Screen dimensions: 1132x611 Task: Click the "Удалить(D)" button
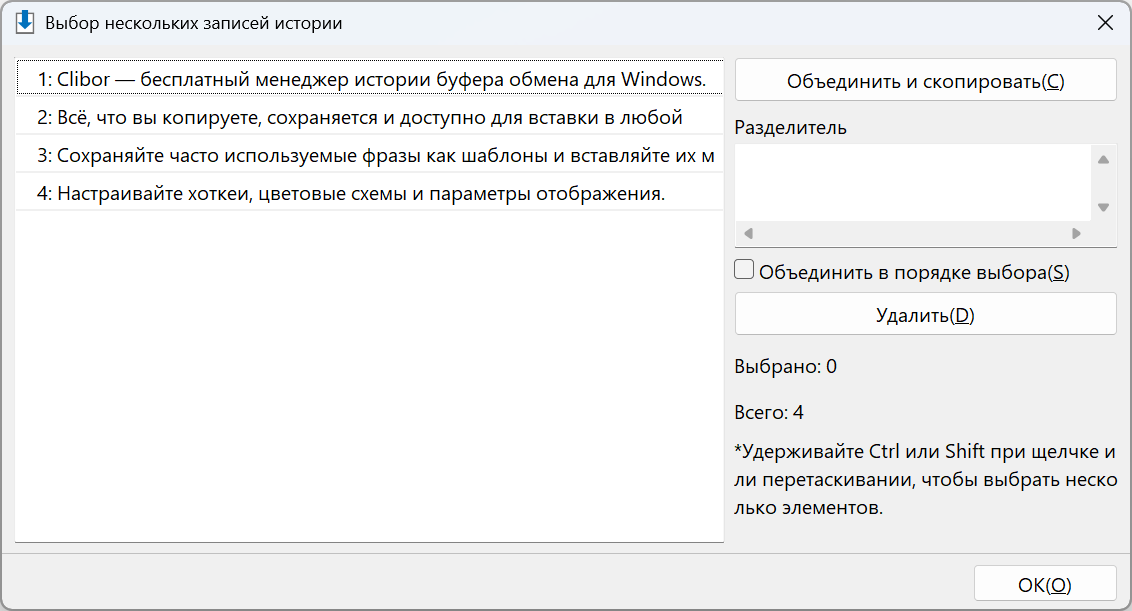[x=926, y=315]
